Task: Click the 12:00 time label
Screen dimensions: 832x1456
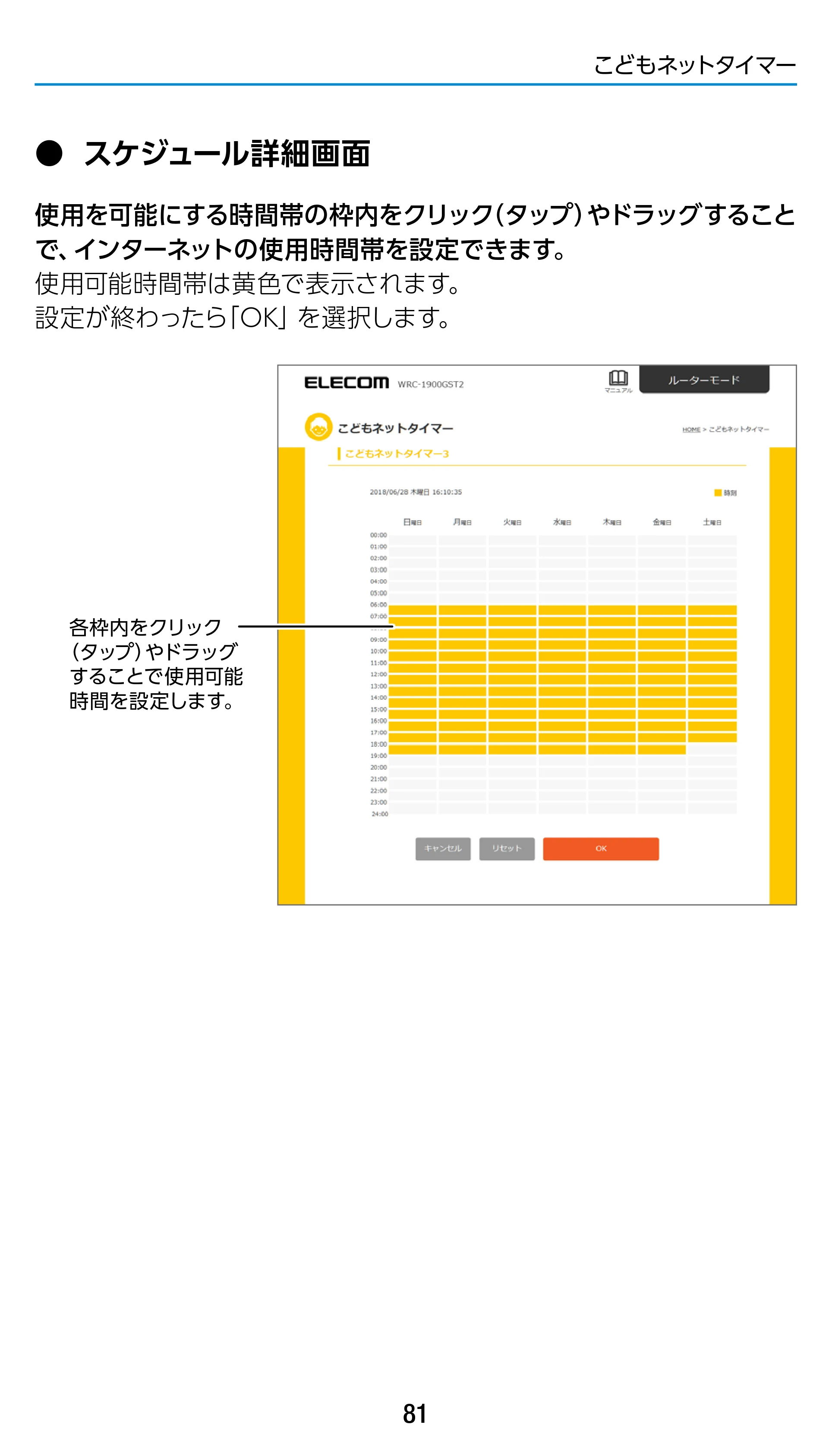Action: [378, 675]
